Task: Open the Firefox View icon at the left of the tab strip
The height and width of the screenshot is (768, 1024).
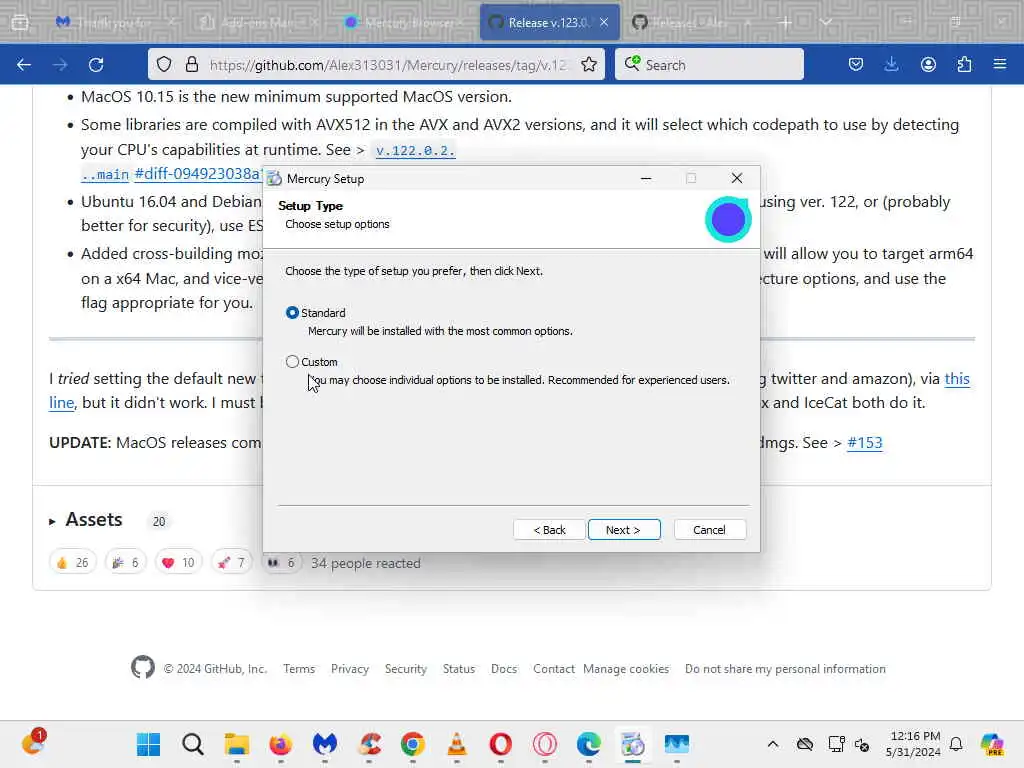Action: [20, 23]
